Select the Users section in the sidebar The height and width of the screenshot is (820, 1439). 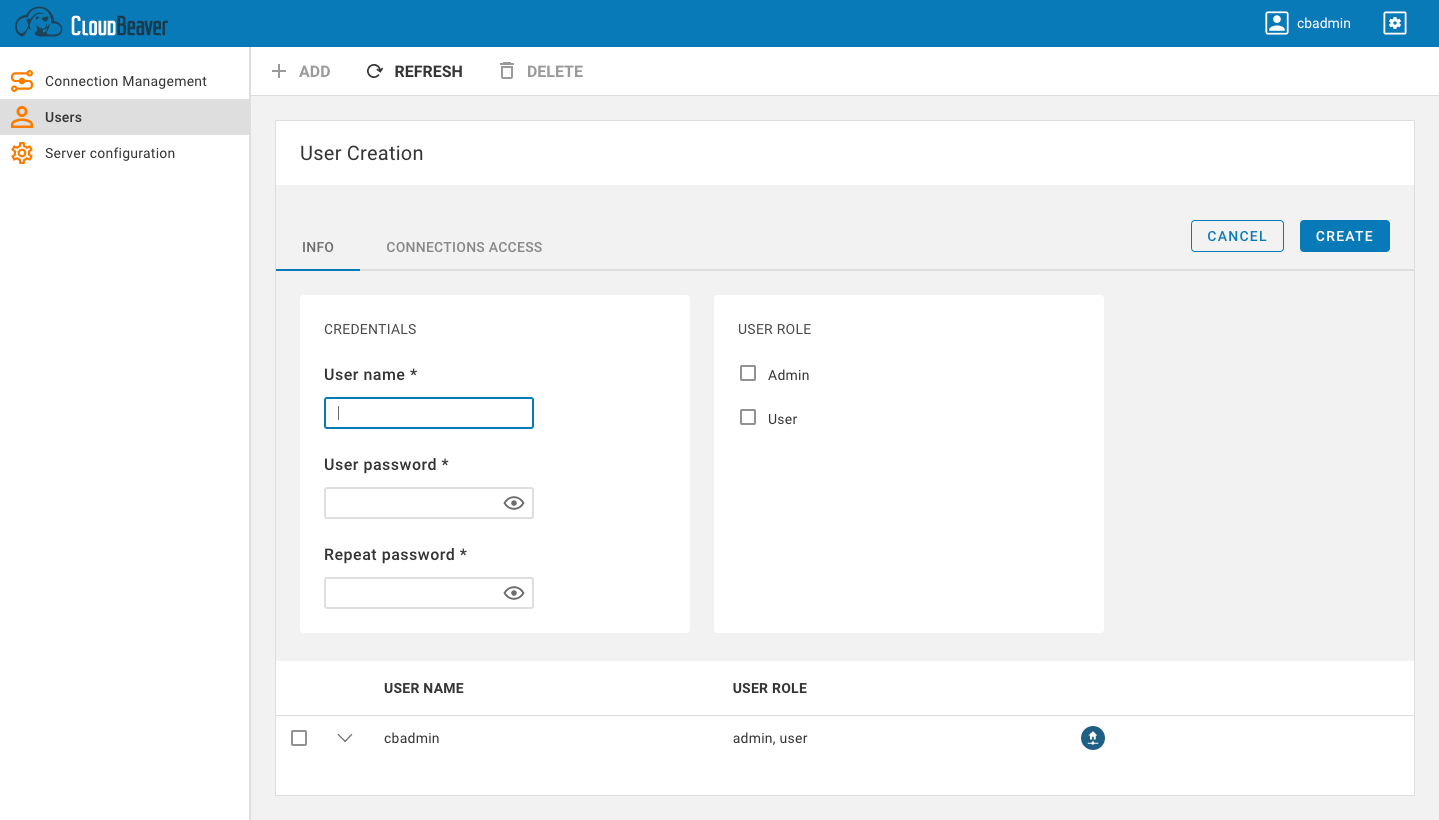tap(63, 117)
